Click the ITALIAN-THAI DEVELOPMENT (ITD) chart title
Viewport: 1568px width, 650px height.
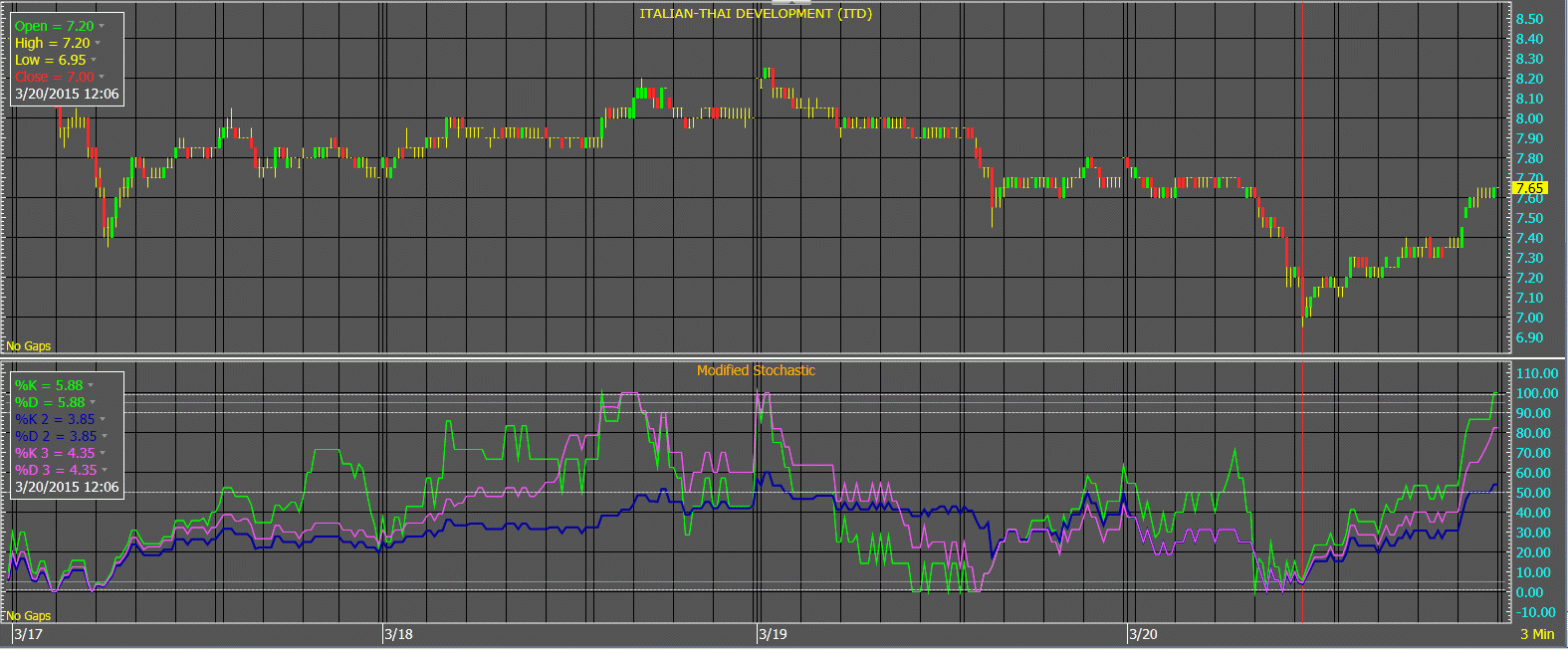756,14
